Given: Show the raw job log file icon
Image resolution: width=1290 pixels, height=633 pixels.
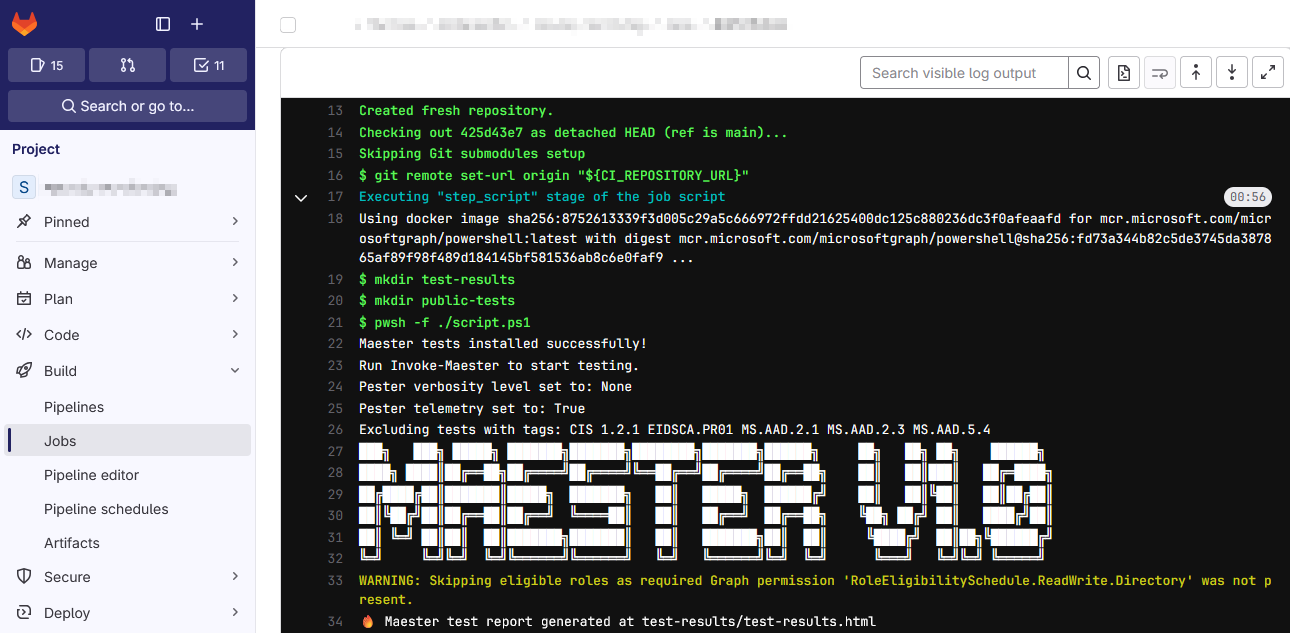Looking at the screenshot, I should (x=1123, y=72).
